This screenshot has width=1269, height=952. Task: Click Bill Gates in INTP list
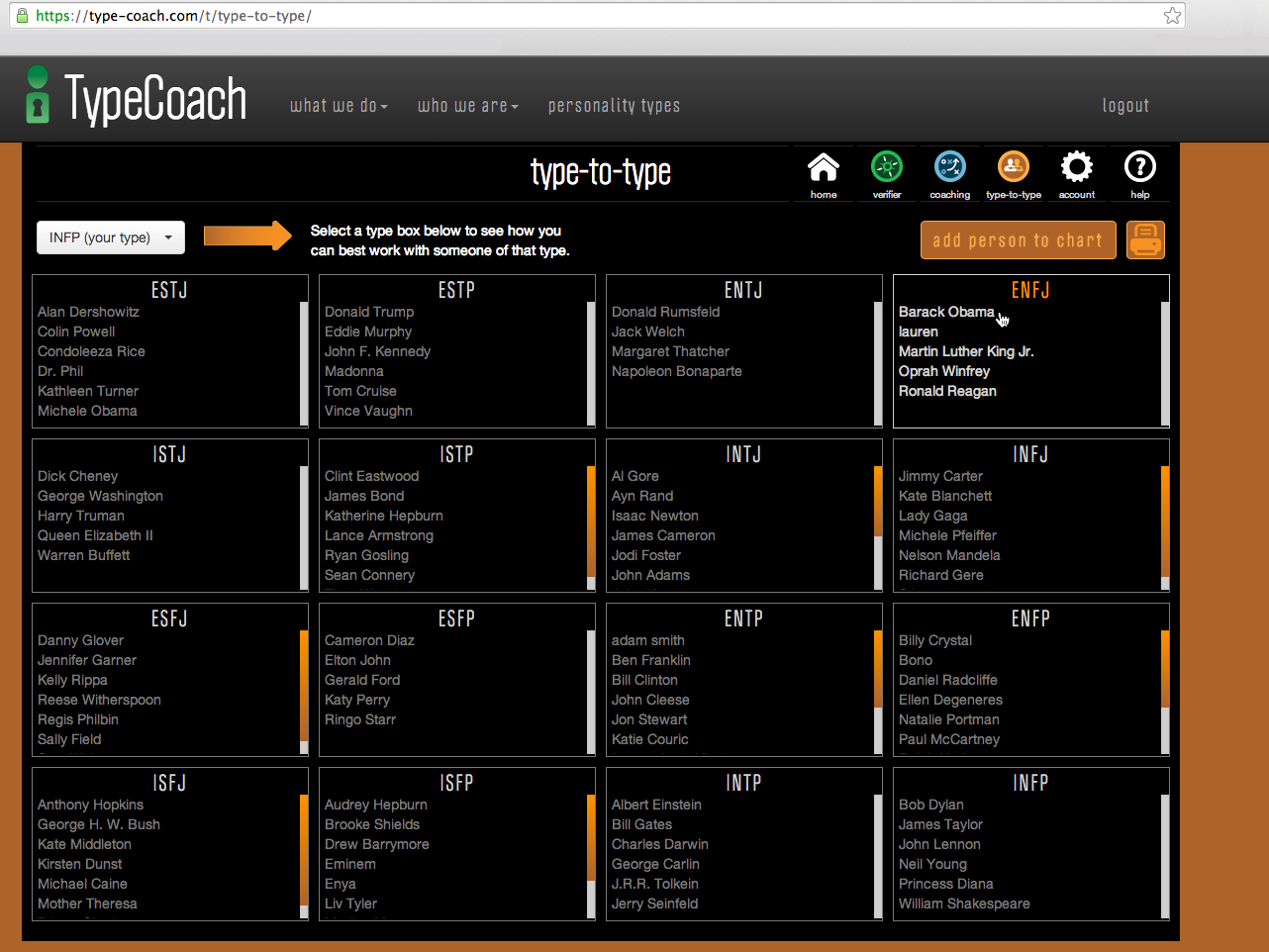pos(641,824)
